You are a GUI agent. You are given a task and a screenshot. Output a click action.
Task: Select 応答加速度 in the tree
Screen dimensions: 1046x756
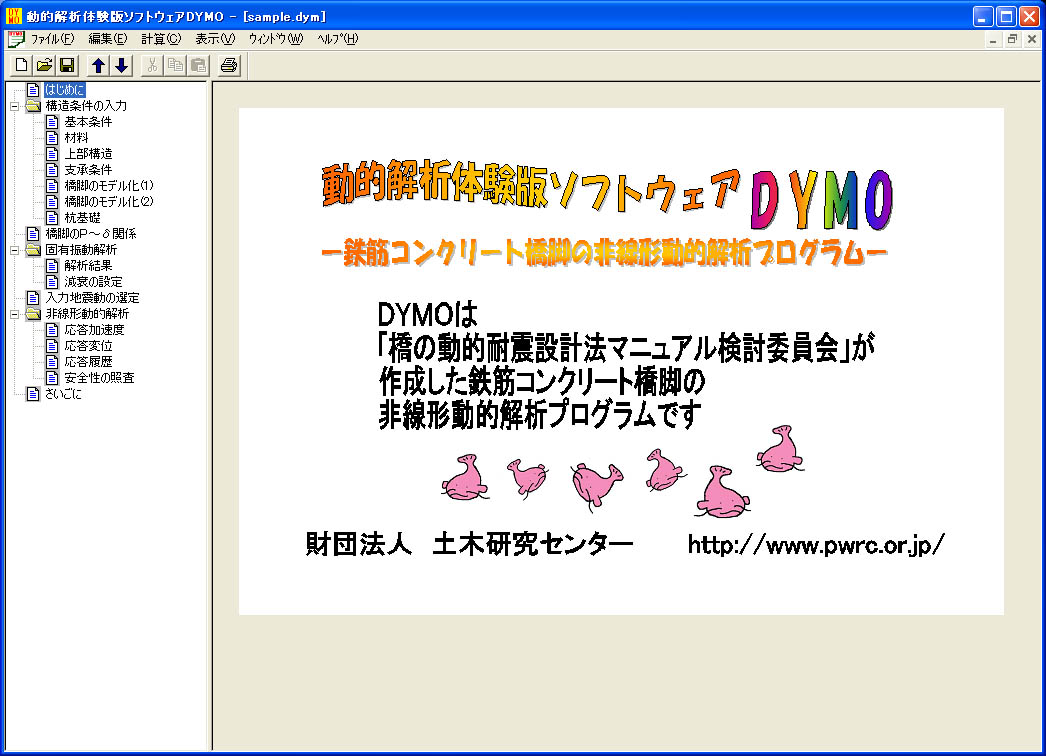click(x=94, y=330)
